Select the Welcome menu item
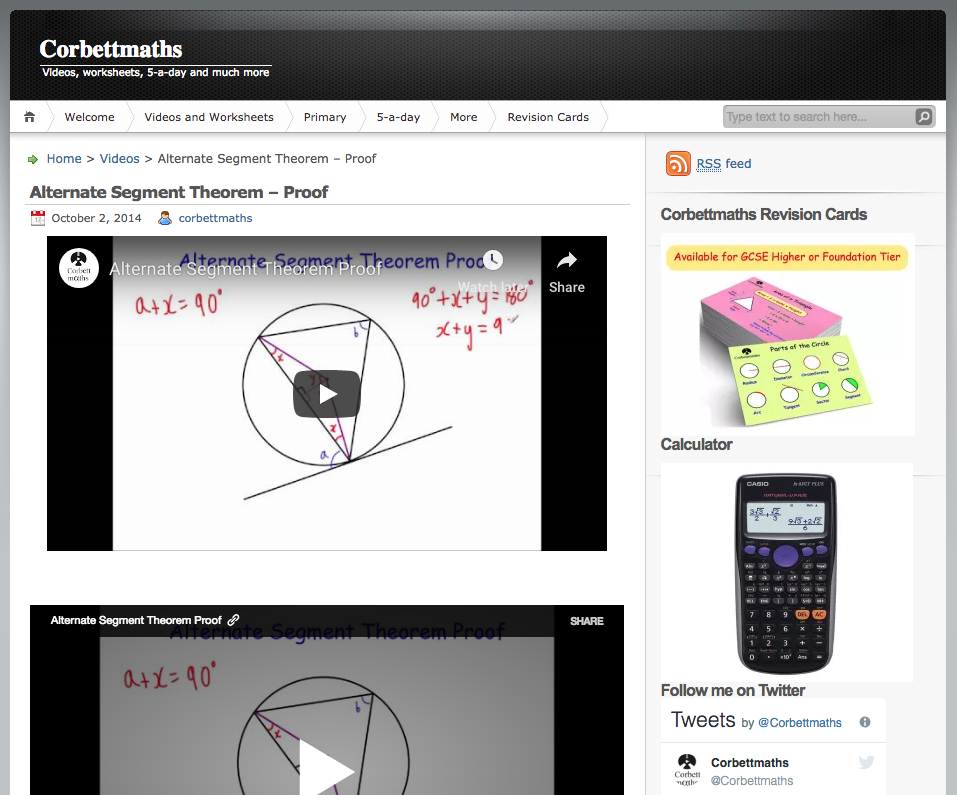The height and width of the screenshot is (795, 957). tap(89, 117)
